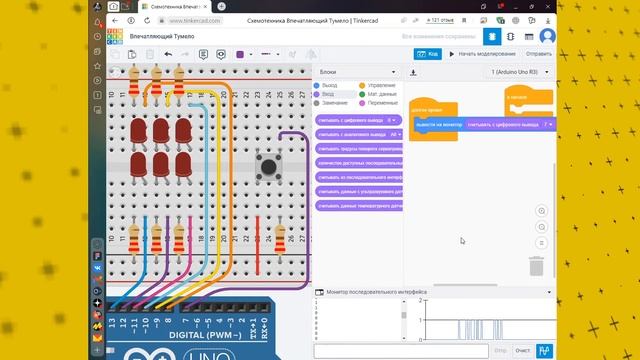Click the tinkercad.com address bar

195,20
